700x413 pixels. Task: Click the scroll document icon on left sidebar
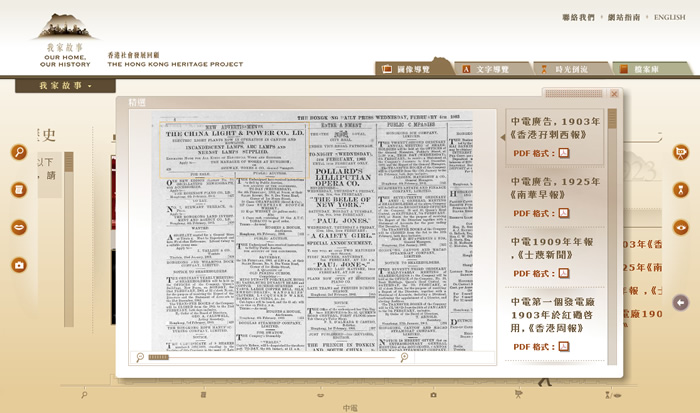(x=19, y=190)
